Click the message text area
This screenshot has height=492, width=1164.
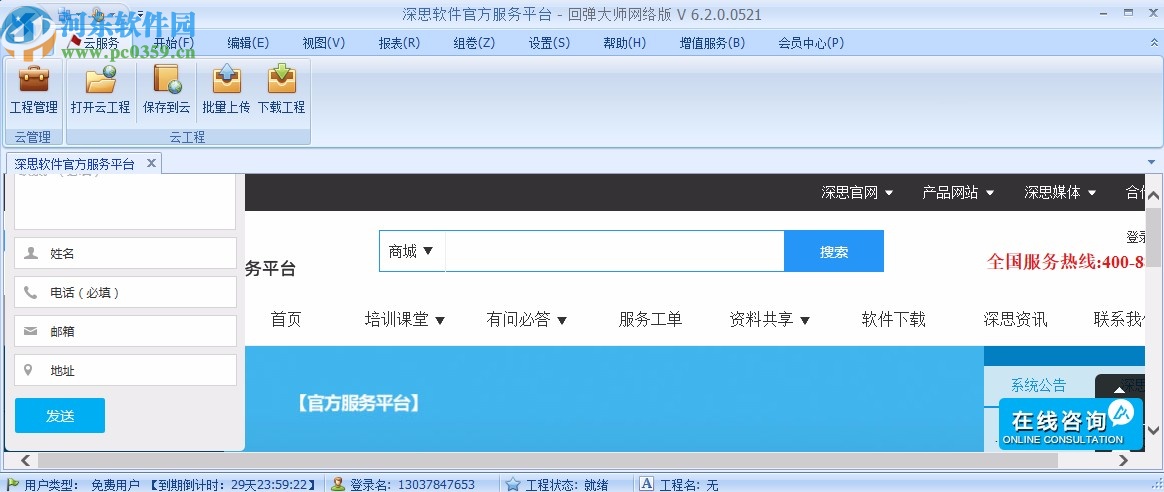click(125, 202)
